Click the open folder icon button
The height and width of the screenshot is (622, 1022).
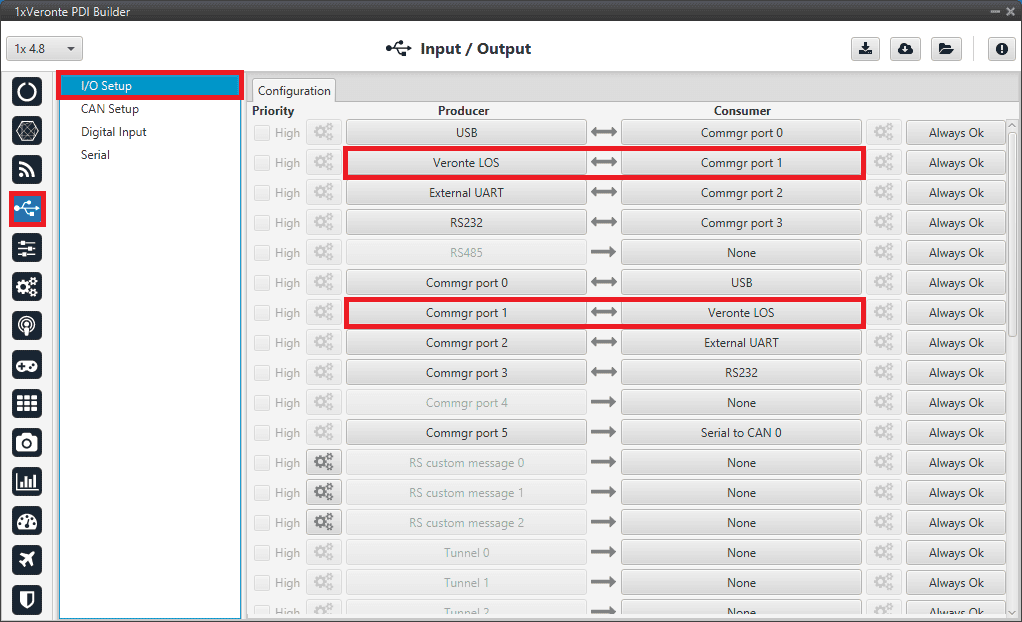tap(944, 49)
